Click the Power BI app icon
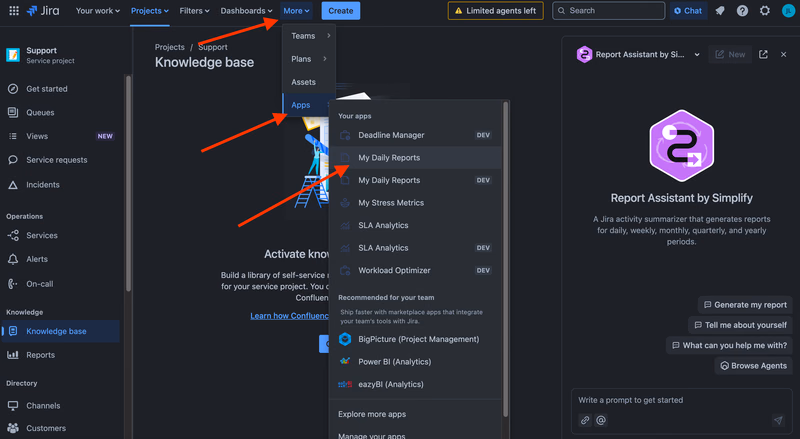Image resolution: width=800 pixels, height=439 pixels. point(345,361)
